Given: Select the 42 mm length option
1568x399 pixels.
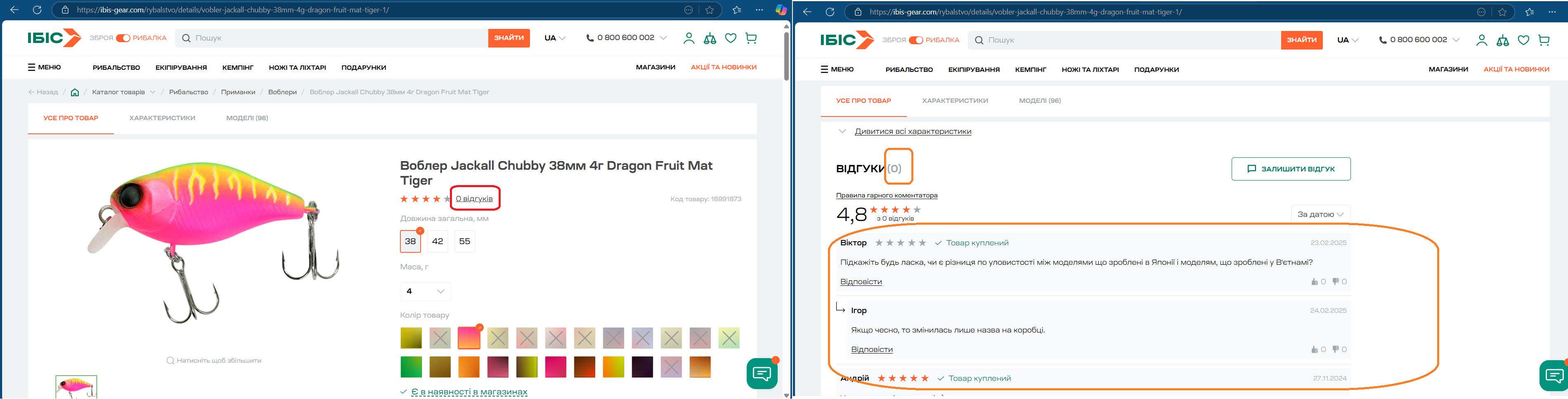Looking at the screenshot, I should (437, 241).
